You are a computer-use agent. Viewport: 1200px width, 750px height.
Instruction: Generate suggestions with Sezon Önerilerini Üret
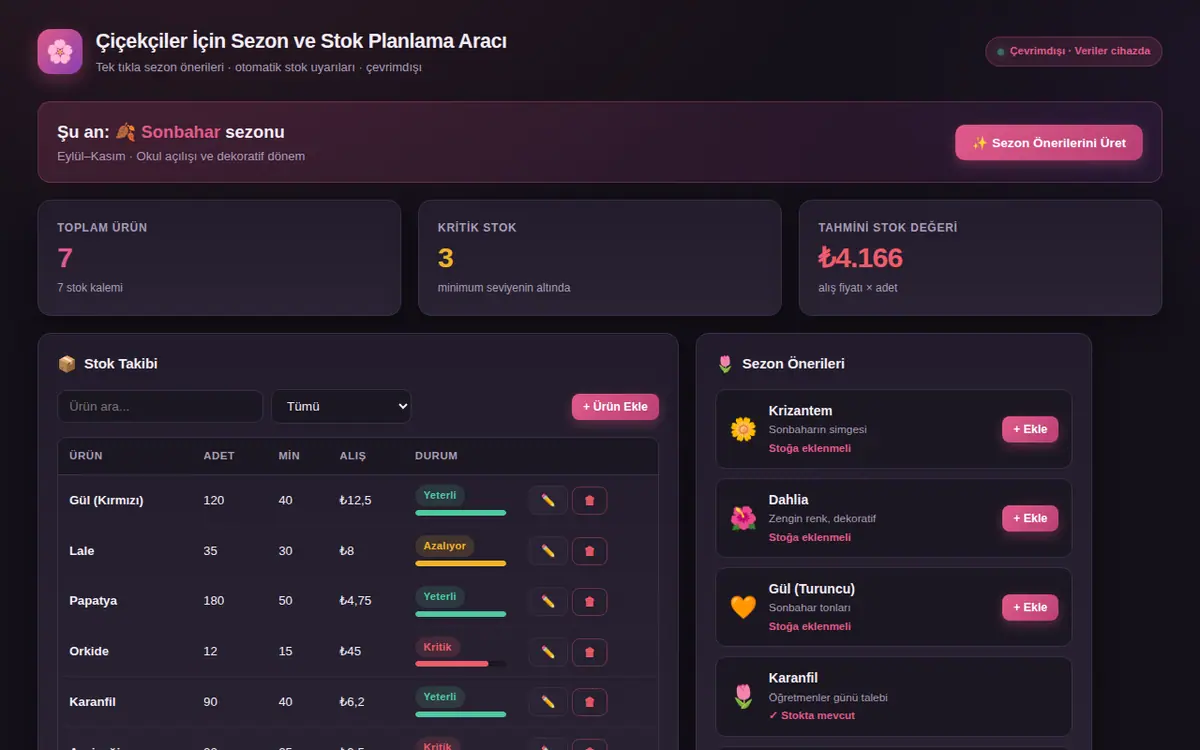tap(1049, 143)
